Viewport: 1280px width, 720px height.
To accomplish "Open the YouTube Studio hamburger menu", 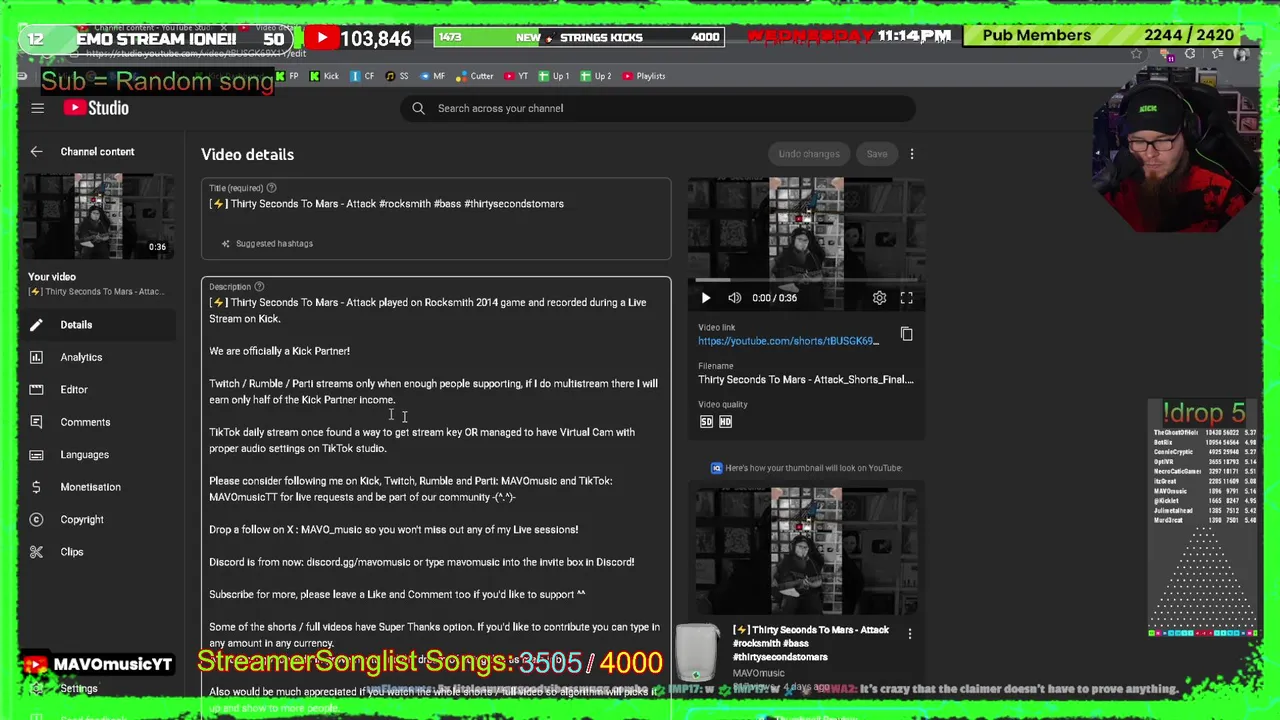I will tap(37, 108).
